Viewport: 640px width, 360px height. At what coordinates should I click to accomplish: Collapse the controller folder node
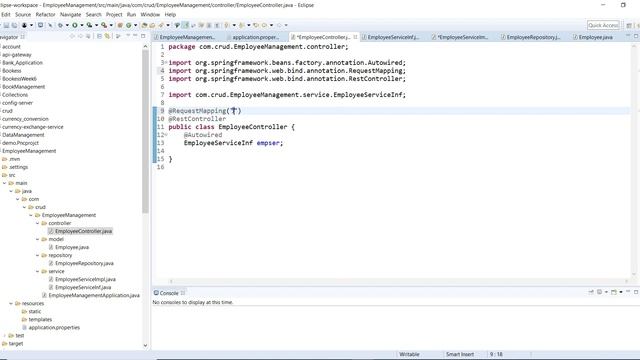(38, 223)
